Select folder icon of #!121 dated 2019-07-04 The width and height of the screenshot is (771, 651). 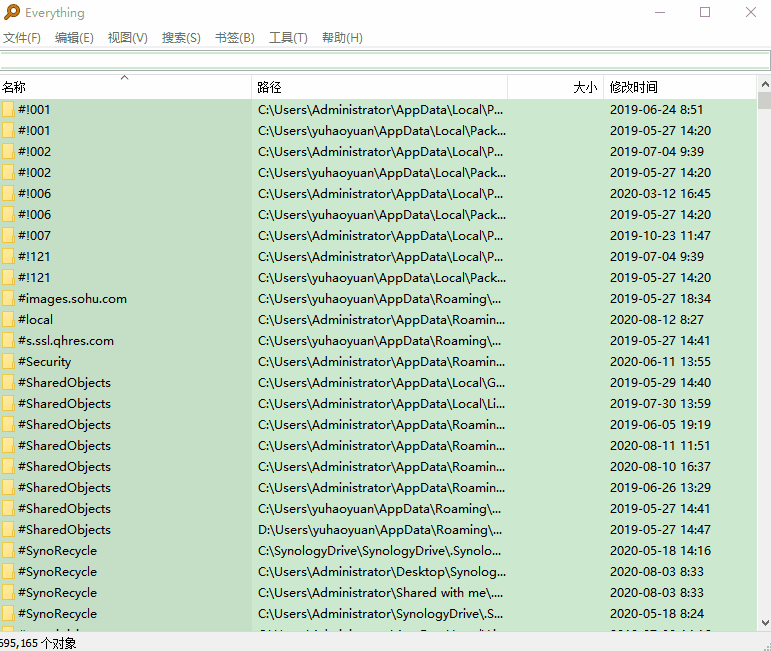[8, 256]
